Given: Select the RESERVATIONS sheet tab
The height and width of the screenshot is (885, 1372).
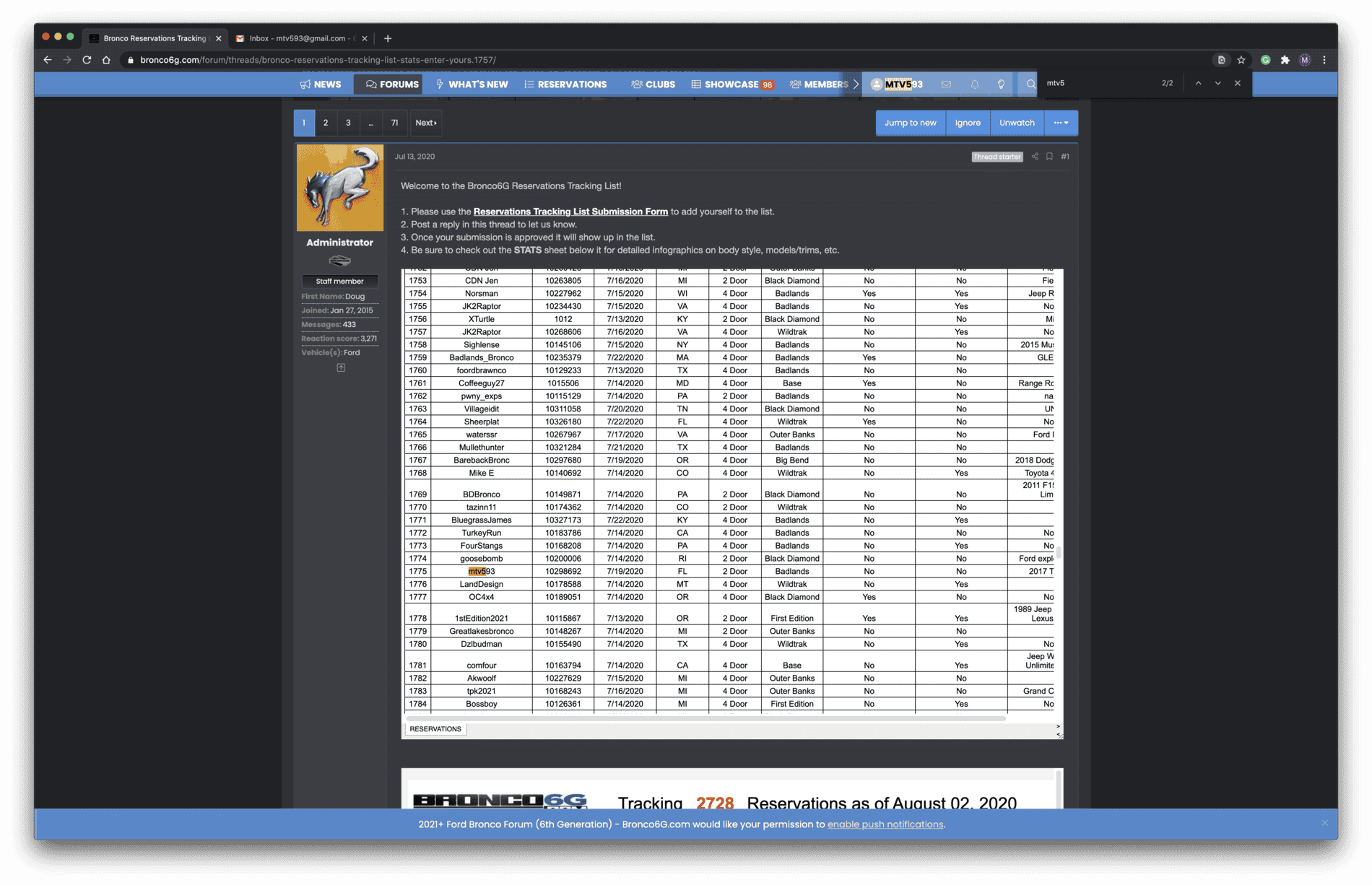Looking at the screenshot, I should click(435, 729).
